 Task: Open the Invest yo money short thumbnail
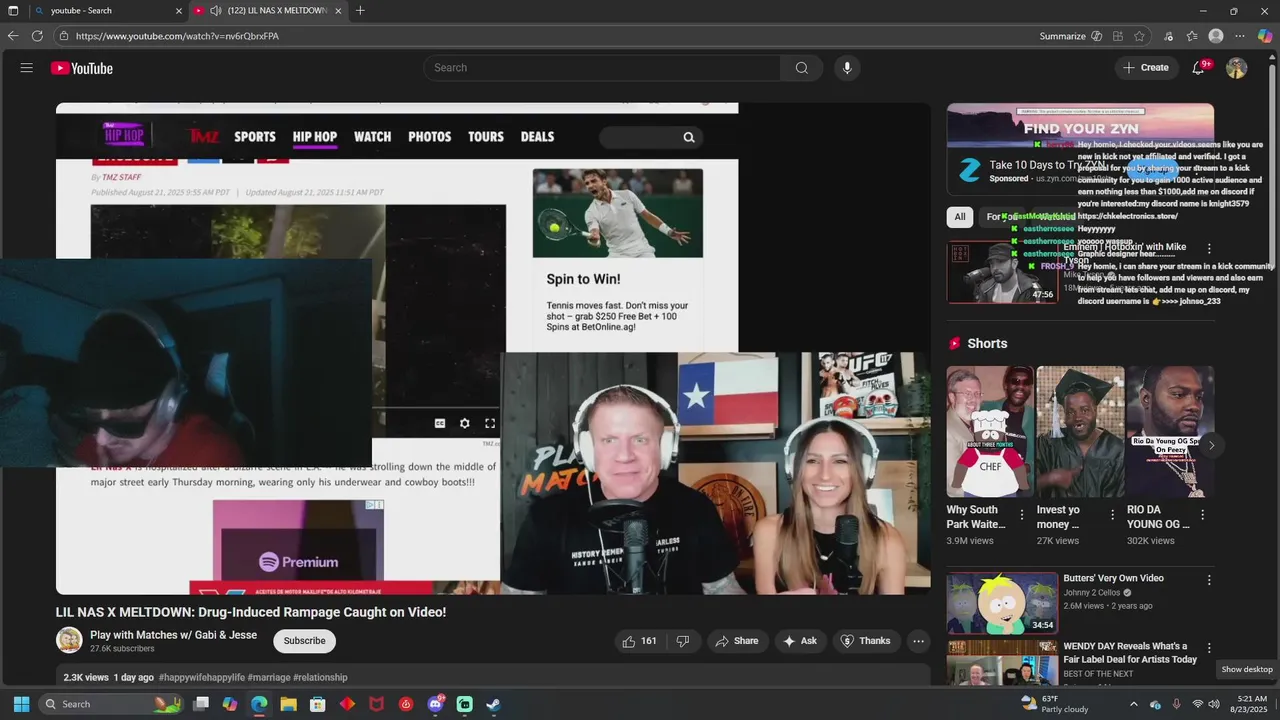(1080, 432)
